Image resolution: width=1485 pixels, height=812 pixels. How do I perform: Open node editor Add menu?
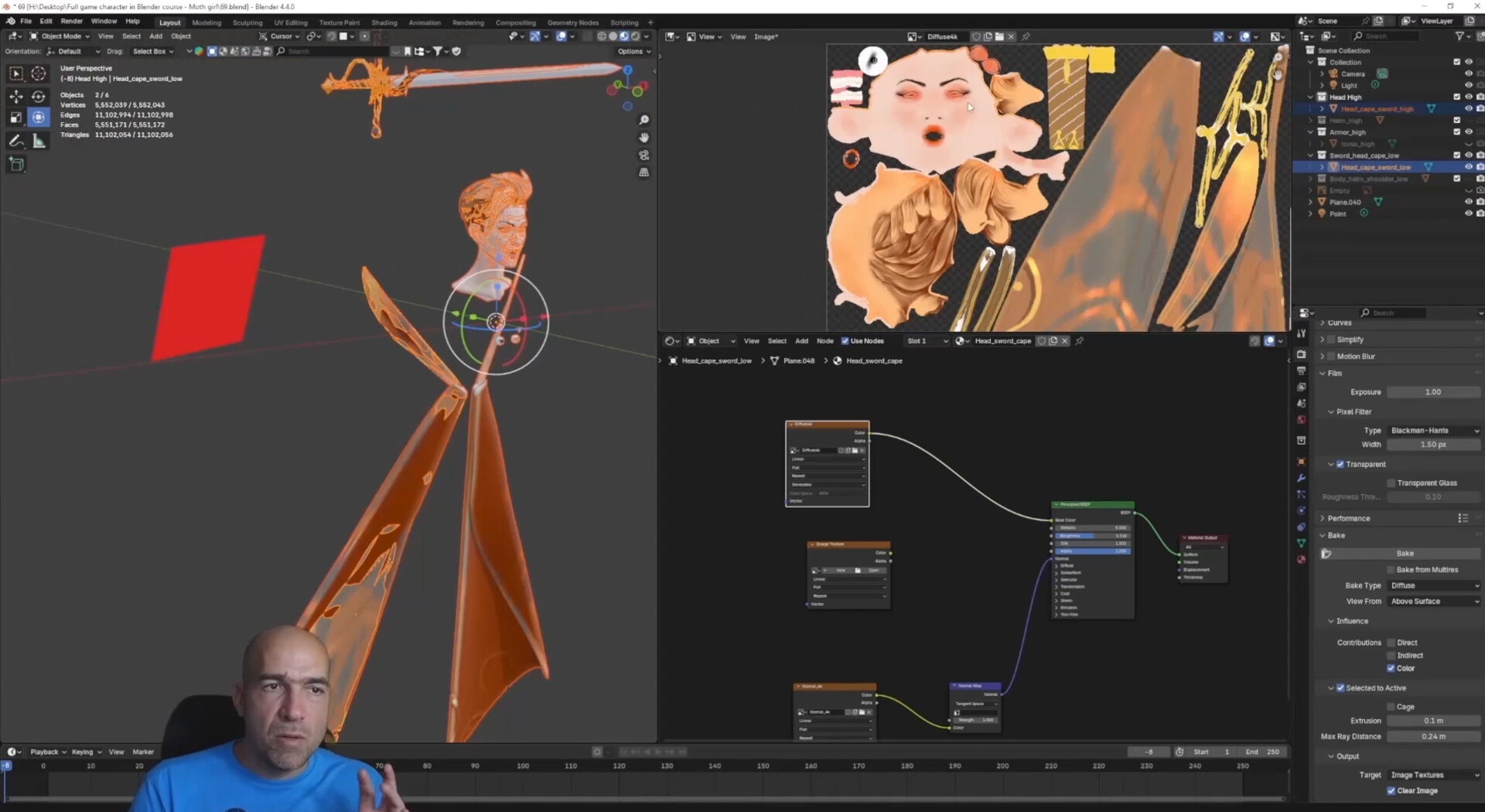coord(801,341)
